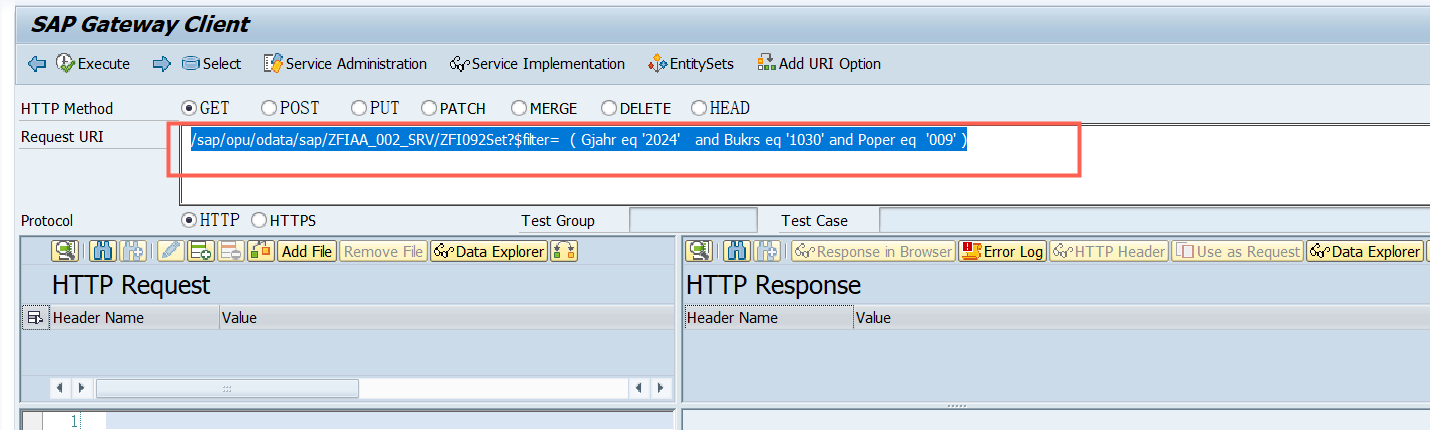Click the Details icon in HTTP Request toolbar

click(x=66, y=251)
